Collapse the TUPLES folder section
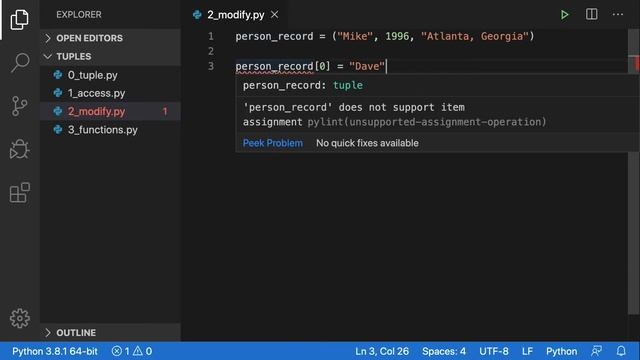Viewport: 640px width, 360px height. coord(110,56)
